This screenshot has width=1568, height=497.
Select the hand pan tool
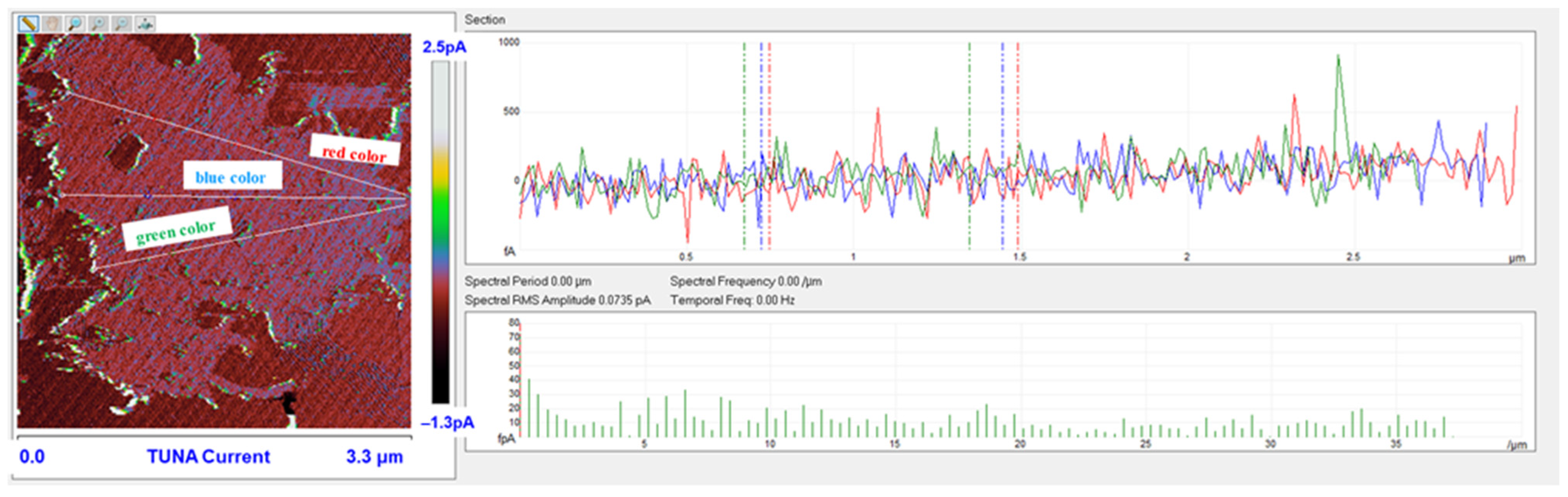52,24
